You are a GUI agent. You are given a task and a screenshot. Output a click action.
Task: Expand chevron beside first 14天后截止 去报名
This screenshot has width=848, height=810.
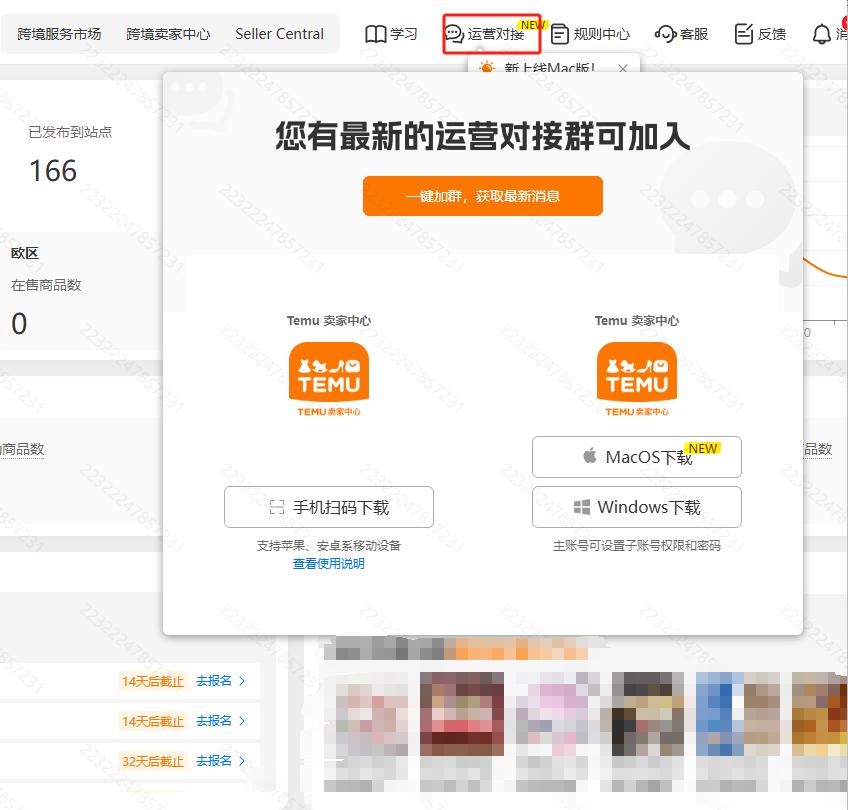click(x=242, y=681)
